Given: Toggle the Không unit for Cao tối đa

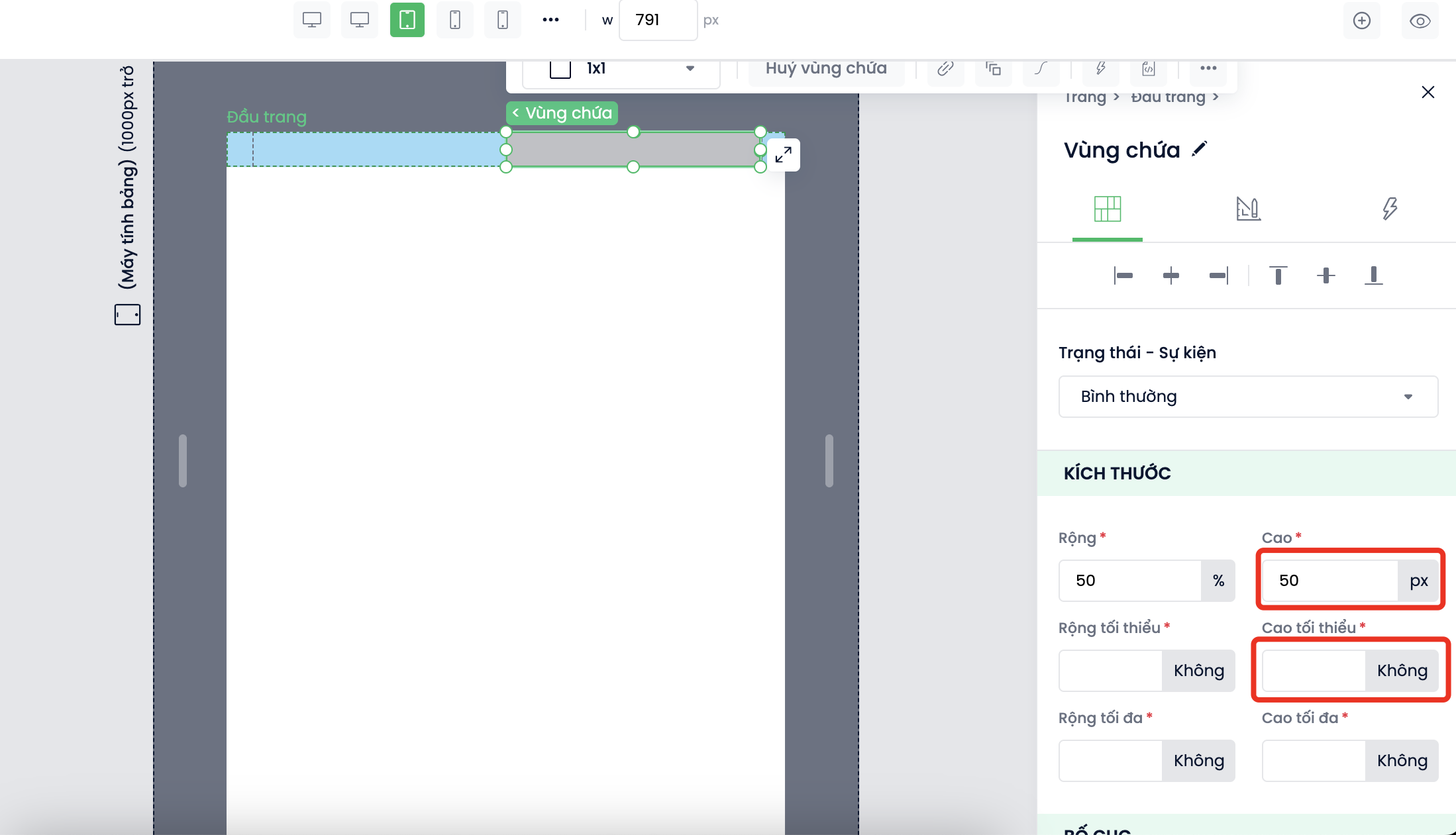Looking at the screenshot, I should pos(1402,761).
